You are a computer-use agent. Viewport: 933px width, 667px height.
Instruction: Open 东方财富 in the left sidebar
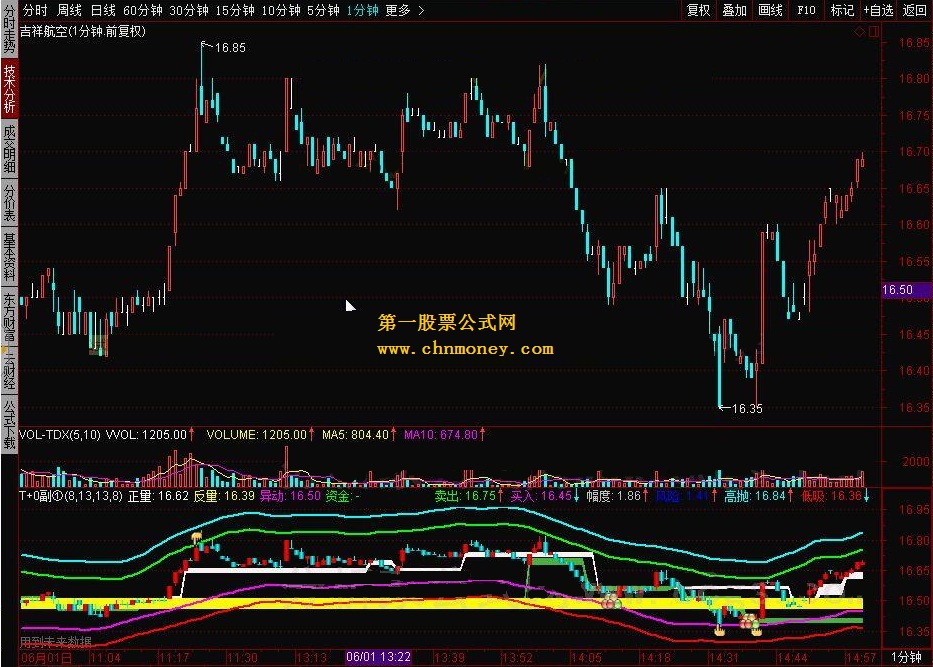[x=9, y=317]
